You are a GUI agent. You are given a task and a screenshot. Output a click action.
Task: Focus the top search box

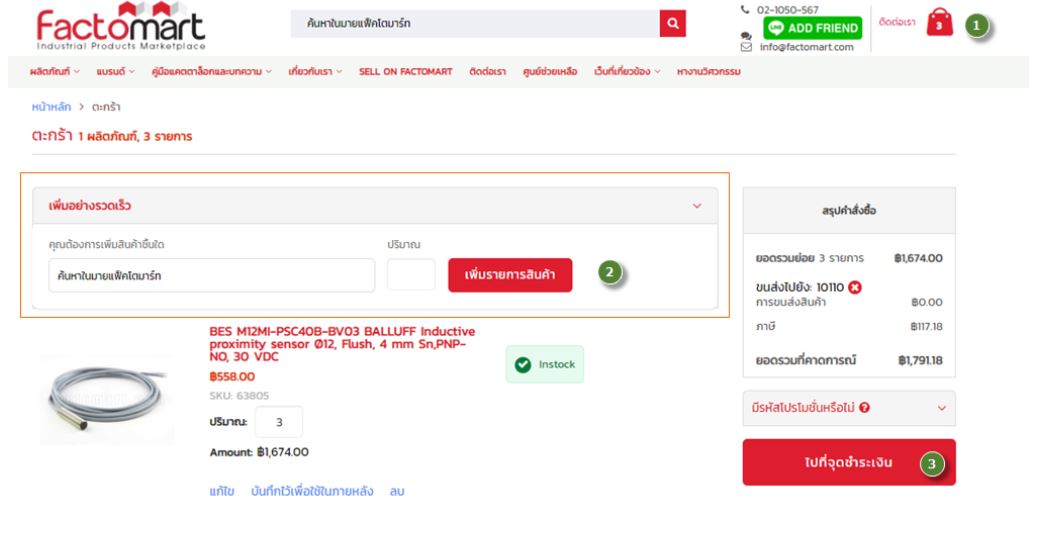click(x=475, y=23)
